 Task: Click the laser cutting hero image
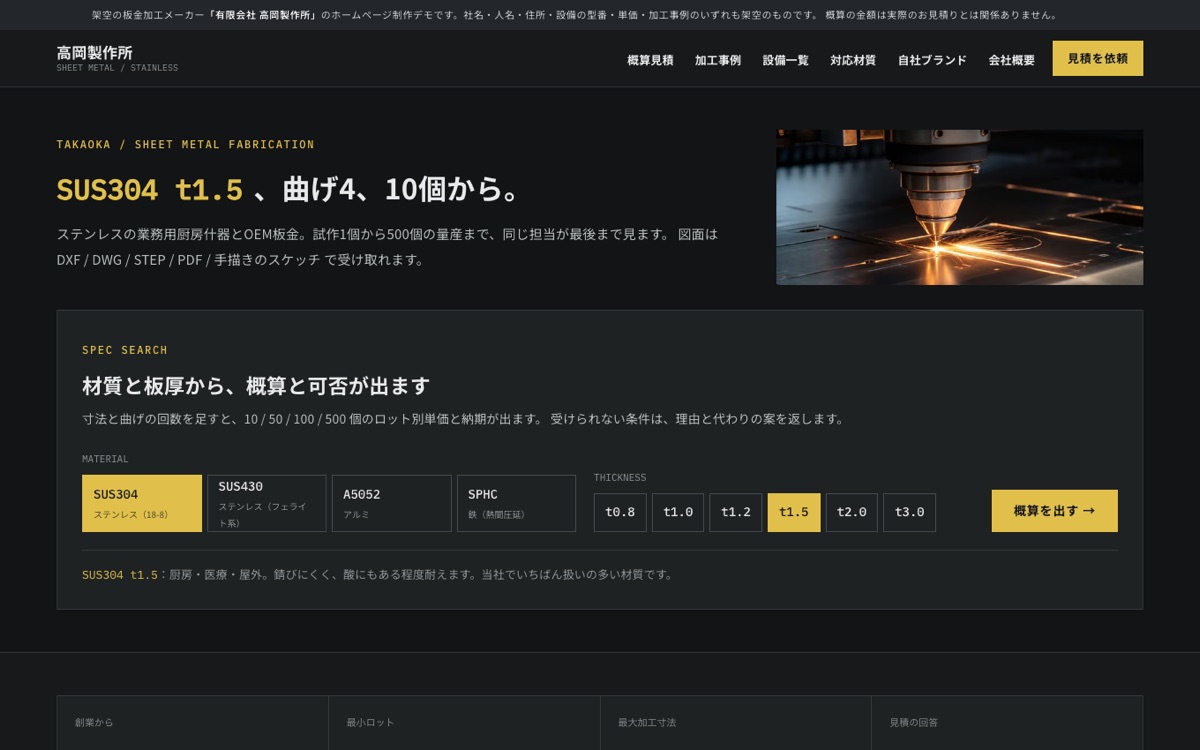[x=960, y=207]
